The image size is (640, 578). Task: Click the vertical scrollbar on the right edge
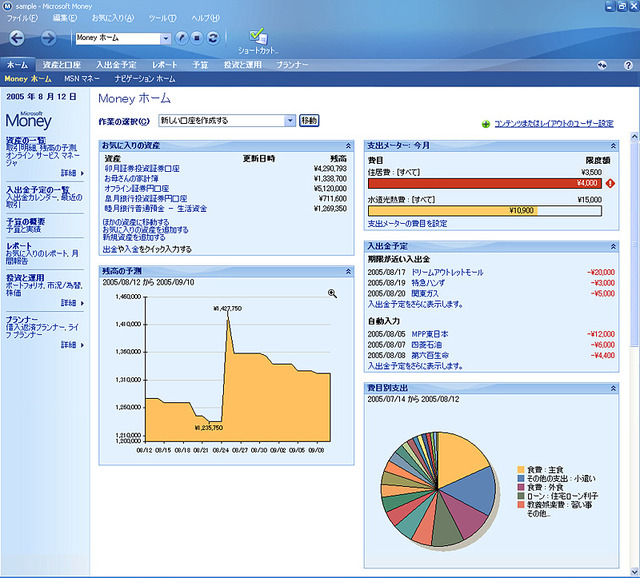(634, 353)
